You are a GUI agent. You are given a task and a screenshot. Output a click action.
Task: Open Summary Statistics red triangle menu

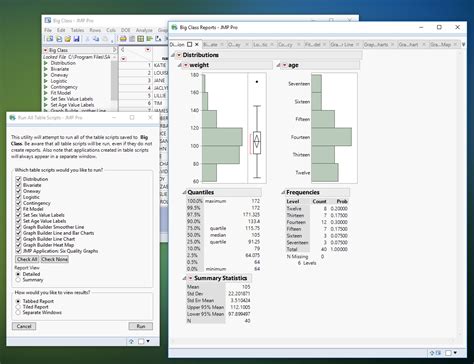tap(191, 278)
